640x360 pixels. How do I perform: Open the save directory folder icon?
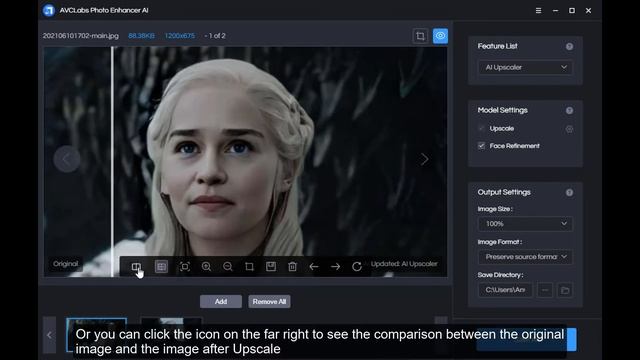(565, 290)
